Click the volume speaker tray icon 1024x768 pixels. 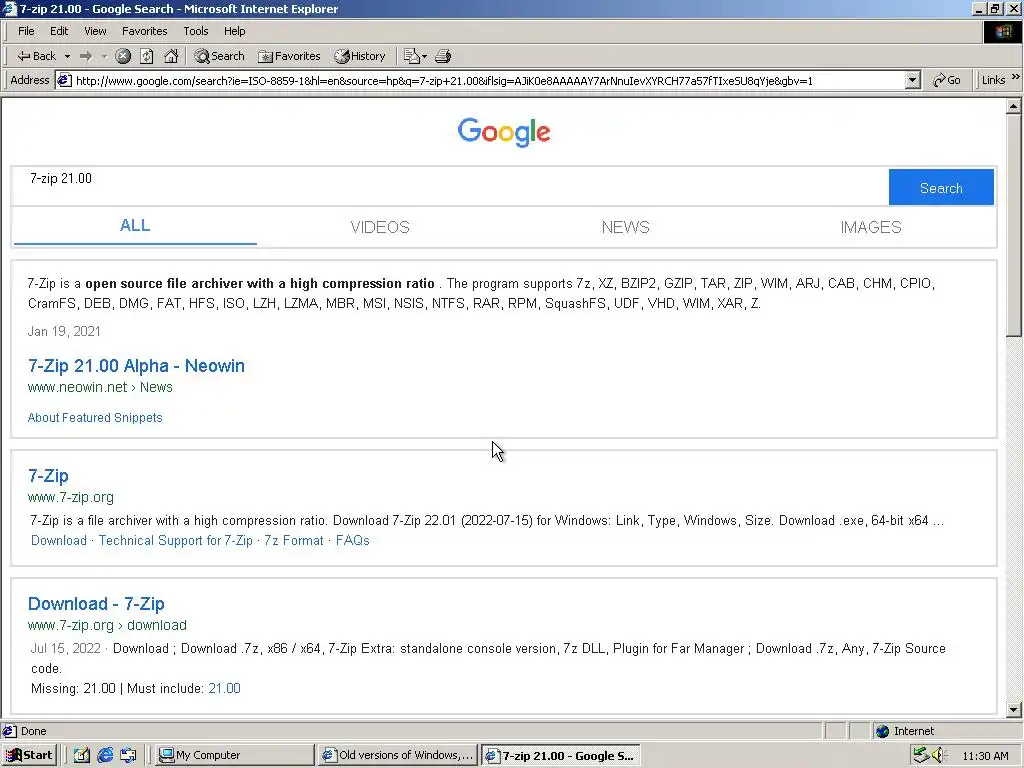(x=939, y=755)
